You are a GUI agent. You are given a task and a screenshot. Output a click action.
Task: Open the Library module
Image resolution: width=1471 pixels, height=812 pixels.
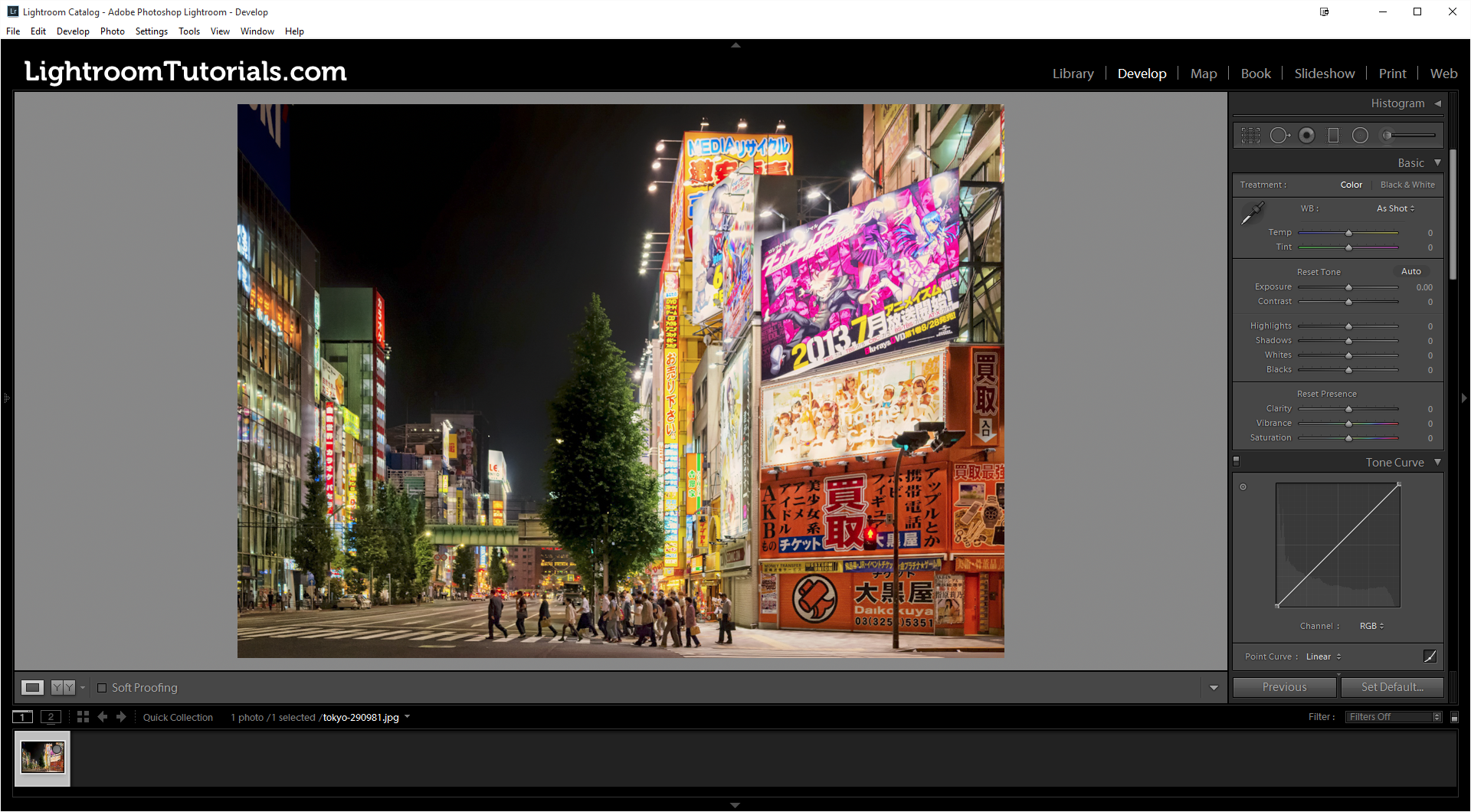[x=1073, y=74]
